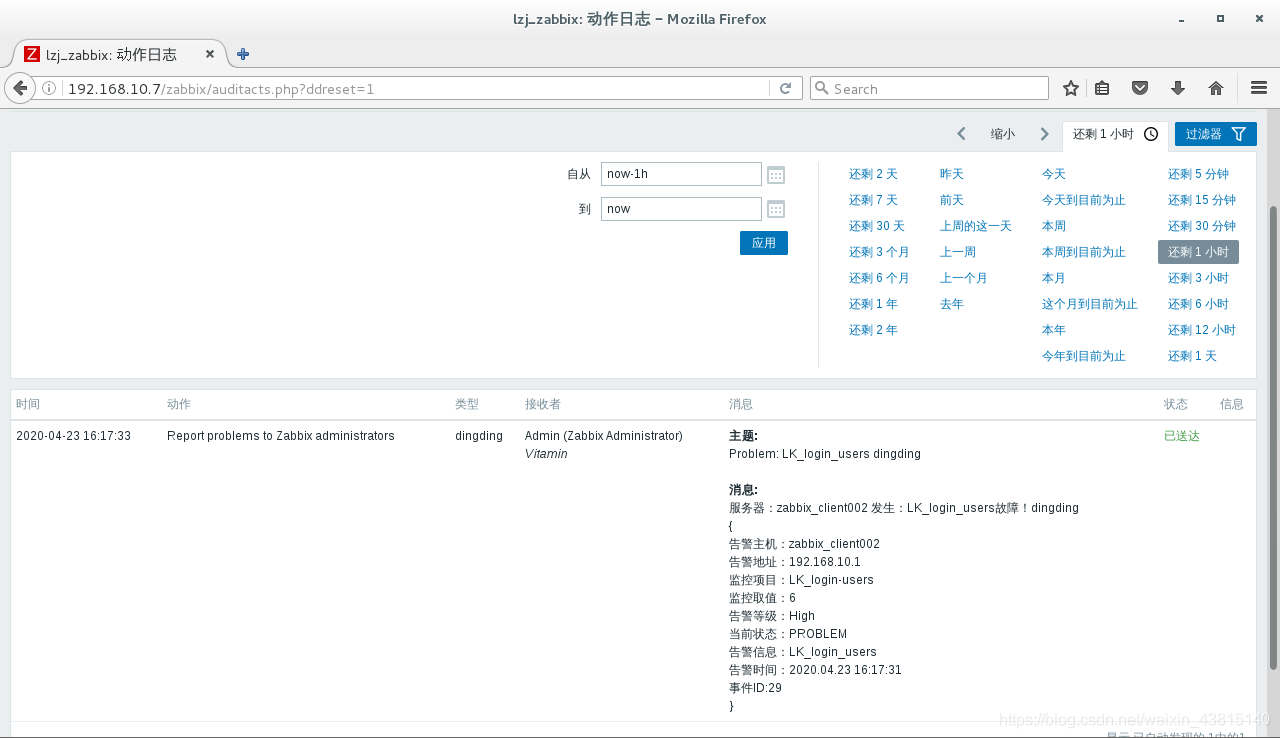Choose 还剩 2 年 time range
The image size is (1280, 738).
tap(873, 330)
